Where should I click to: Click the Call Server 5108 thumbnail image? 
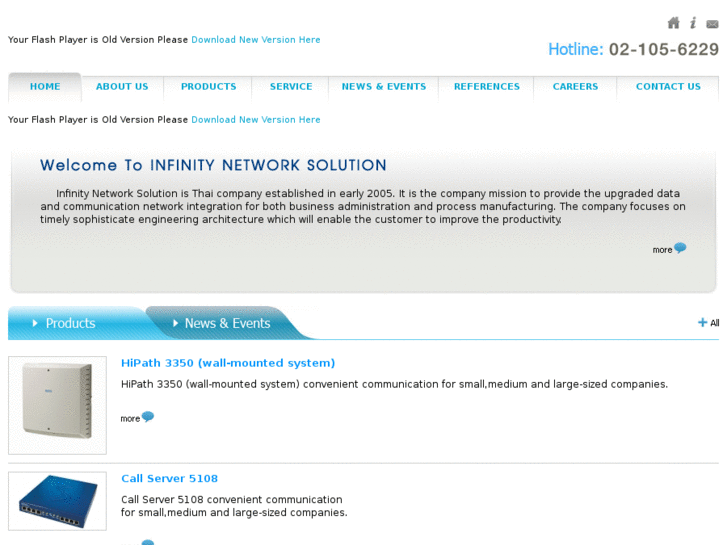(57, 501)
